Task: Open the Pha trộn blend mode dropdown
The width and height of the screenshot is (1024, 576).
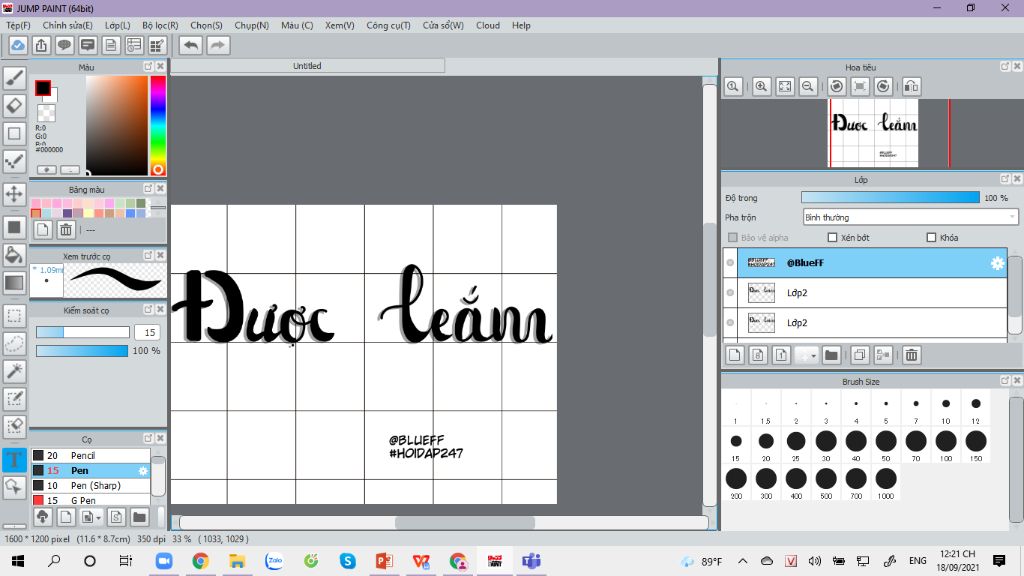Action: pos(910,217)
